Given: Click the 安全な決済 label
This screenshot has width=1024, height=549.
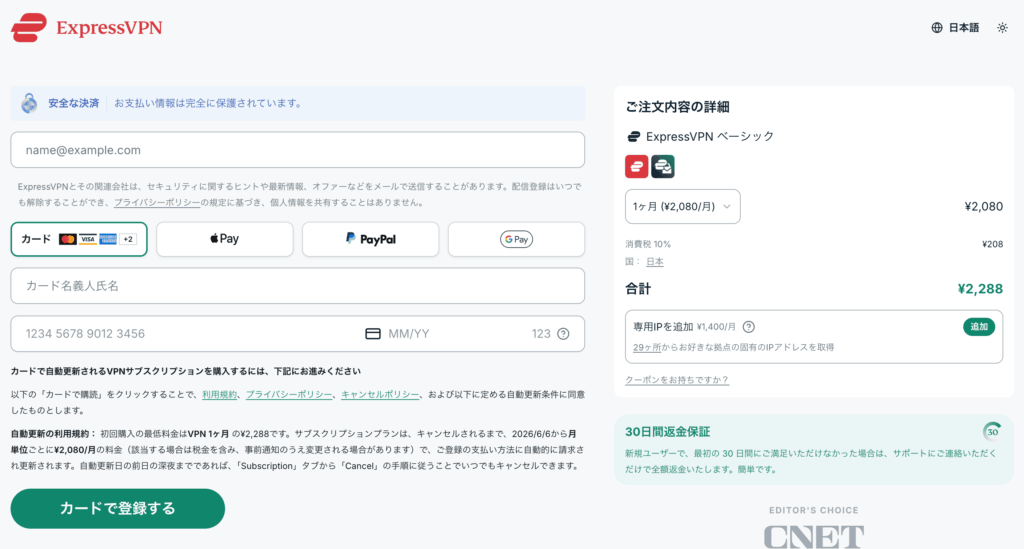Looking at the screenshot, I should point(74,103).
